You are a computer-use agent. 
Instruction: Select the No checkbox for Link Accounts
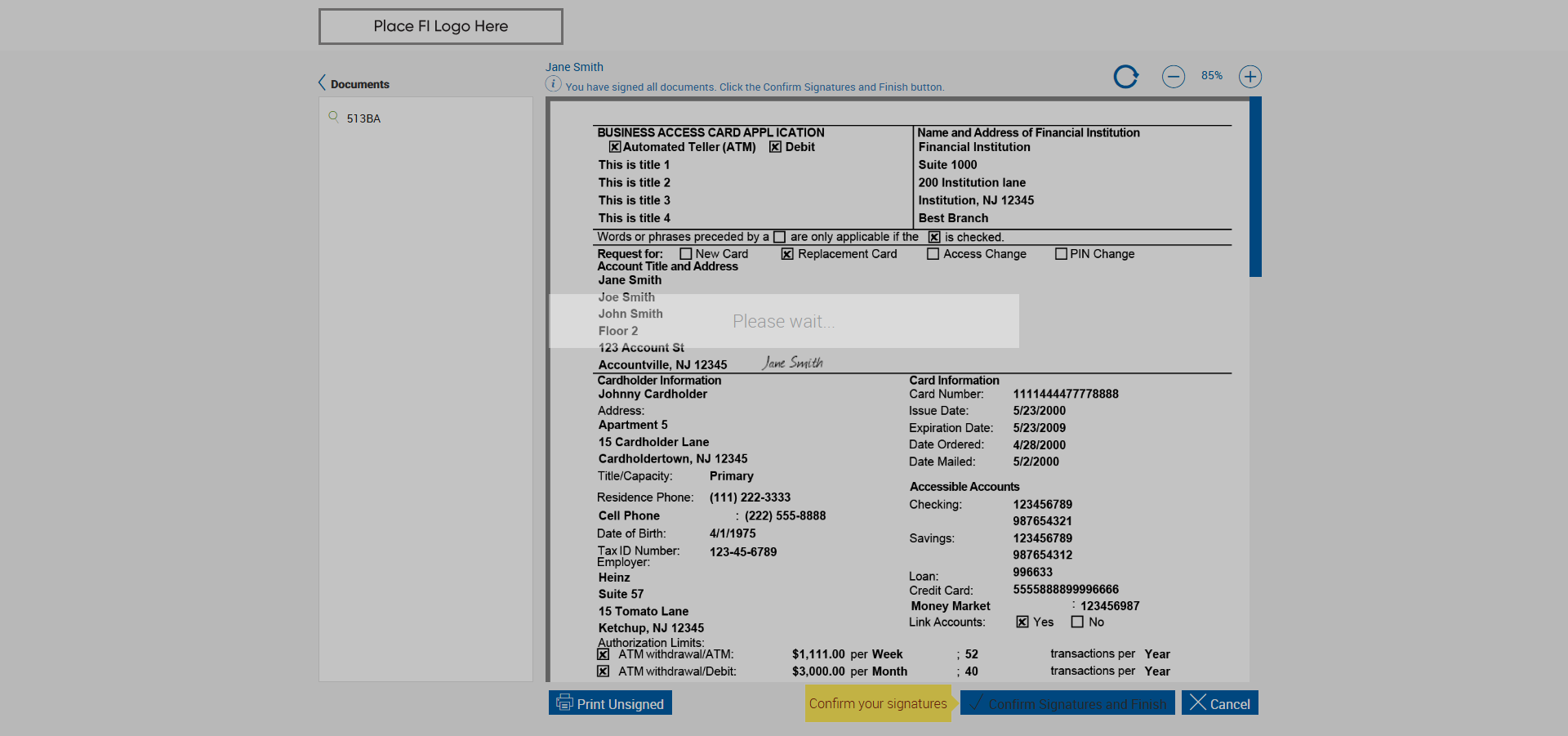tap(1077, 622)
